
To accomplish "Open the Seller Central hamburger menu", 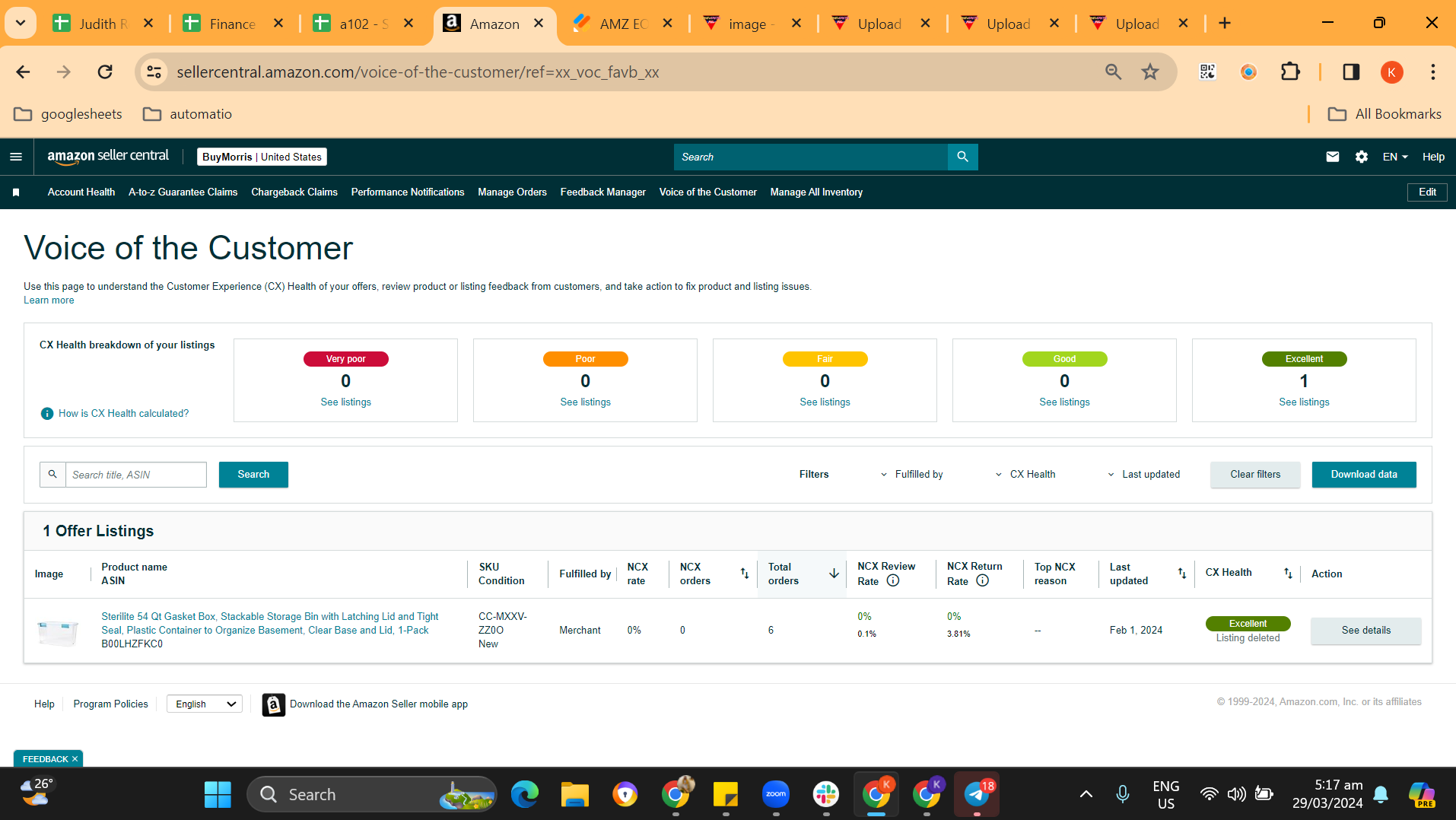I will [16, 157].
